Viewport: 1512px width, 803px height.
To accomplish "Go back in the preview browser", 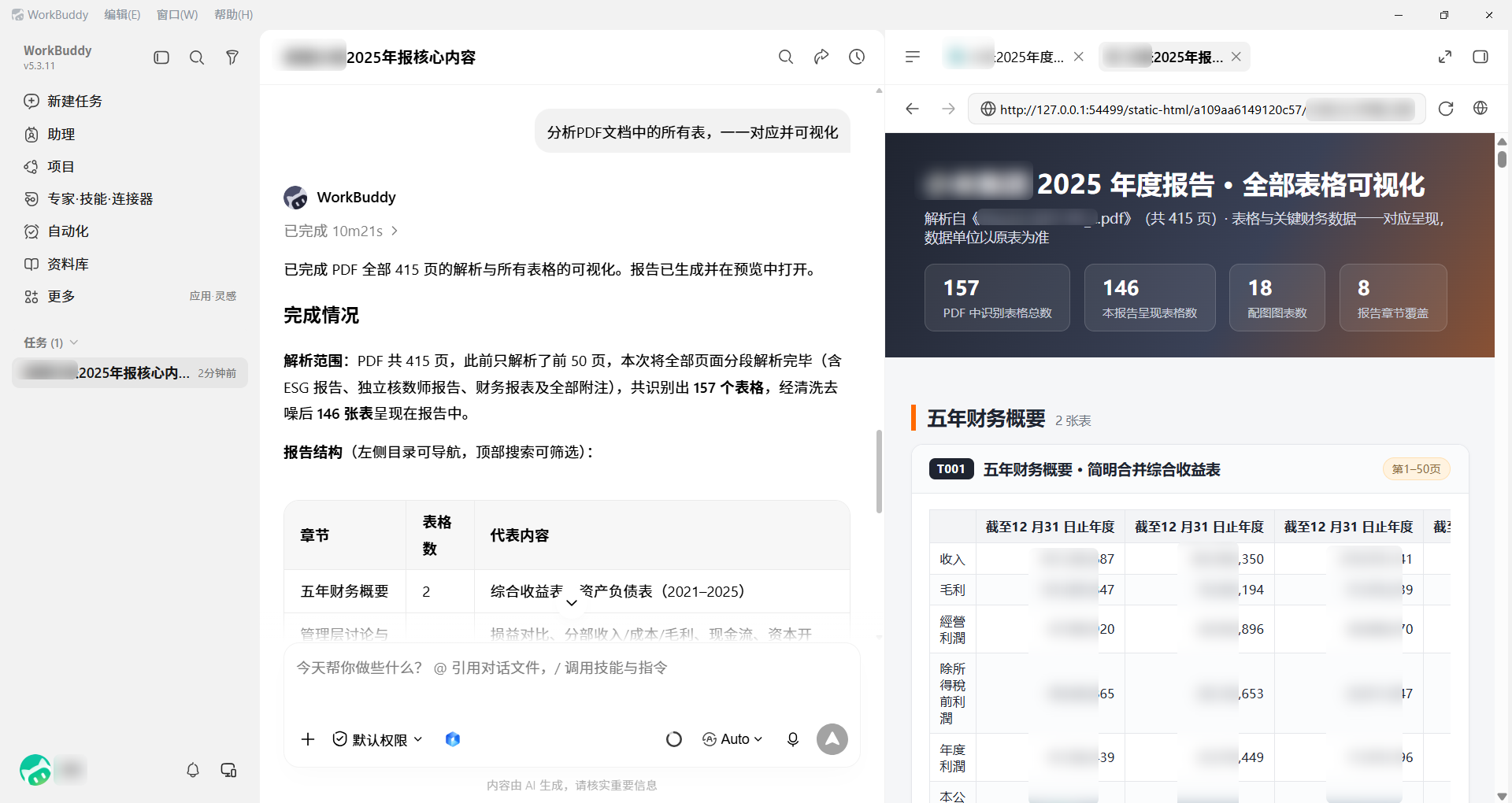I will (x=913, y=109).
